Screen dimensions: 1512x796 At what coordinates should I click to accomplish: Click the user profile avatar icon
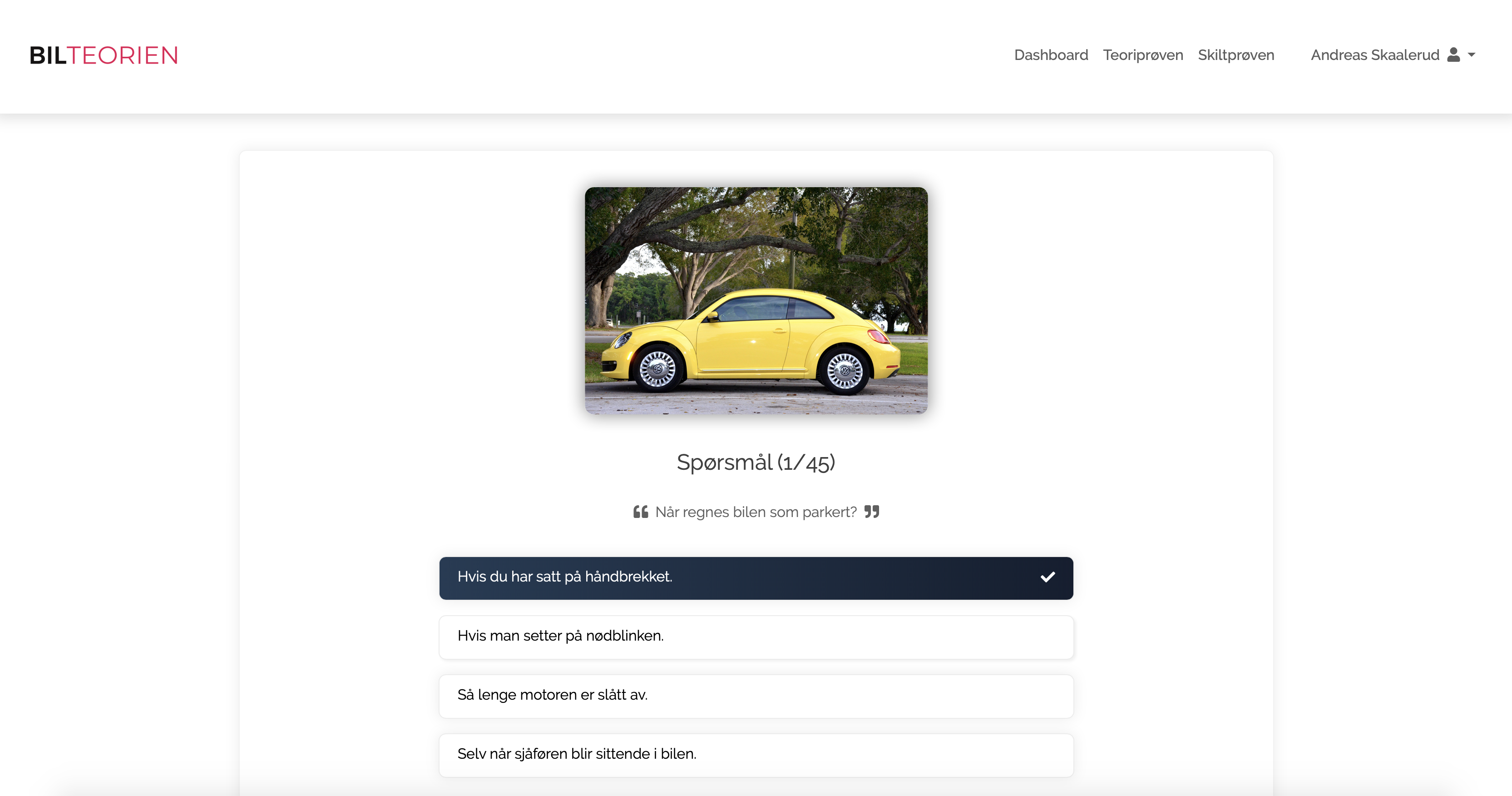[x=1453, y=55]
